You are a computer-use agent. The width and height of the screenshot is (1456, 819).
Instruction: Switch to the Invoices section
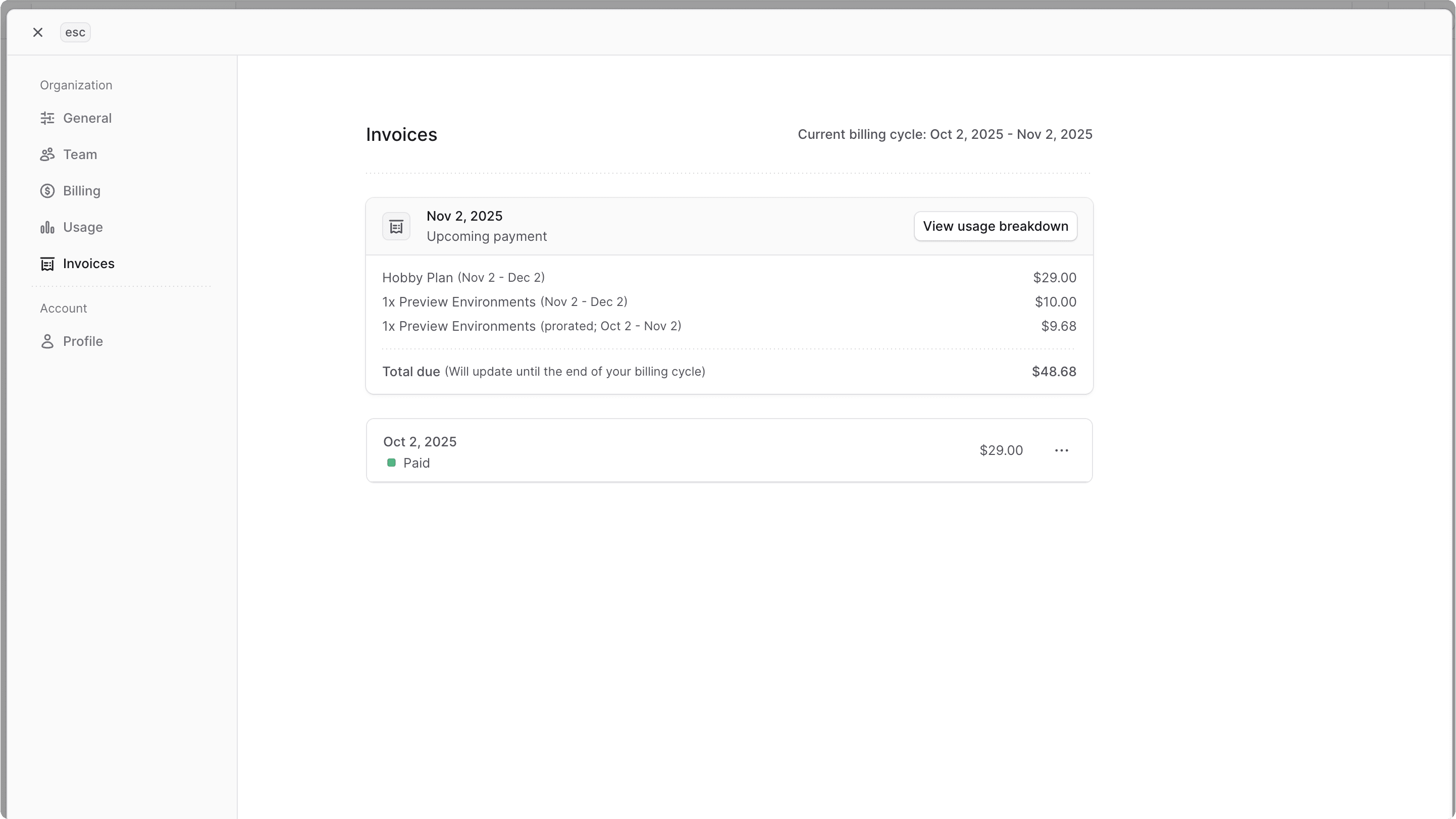click(x=89, y=264)
